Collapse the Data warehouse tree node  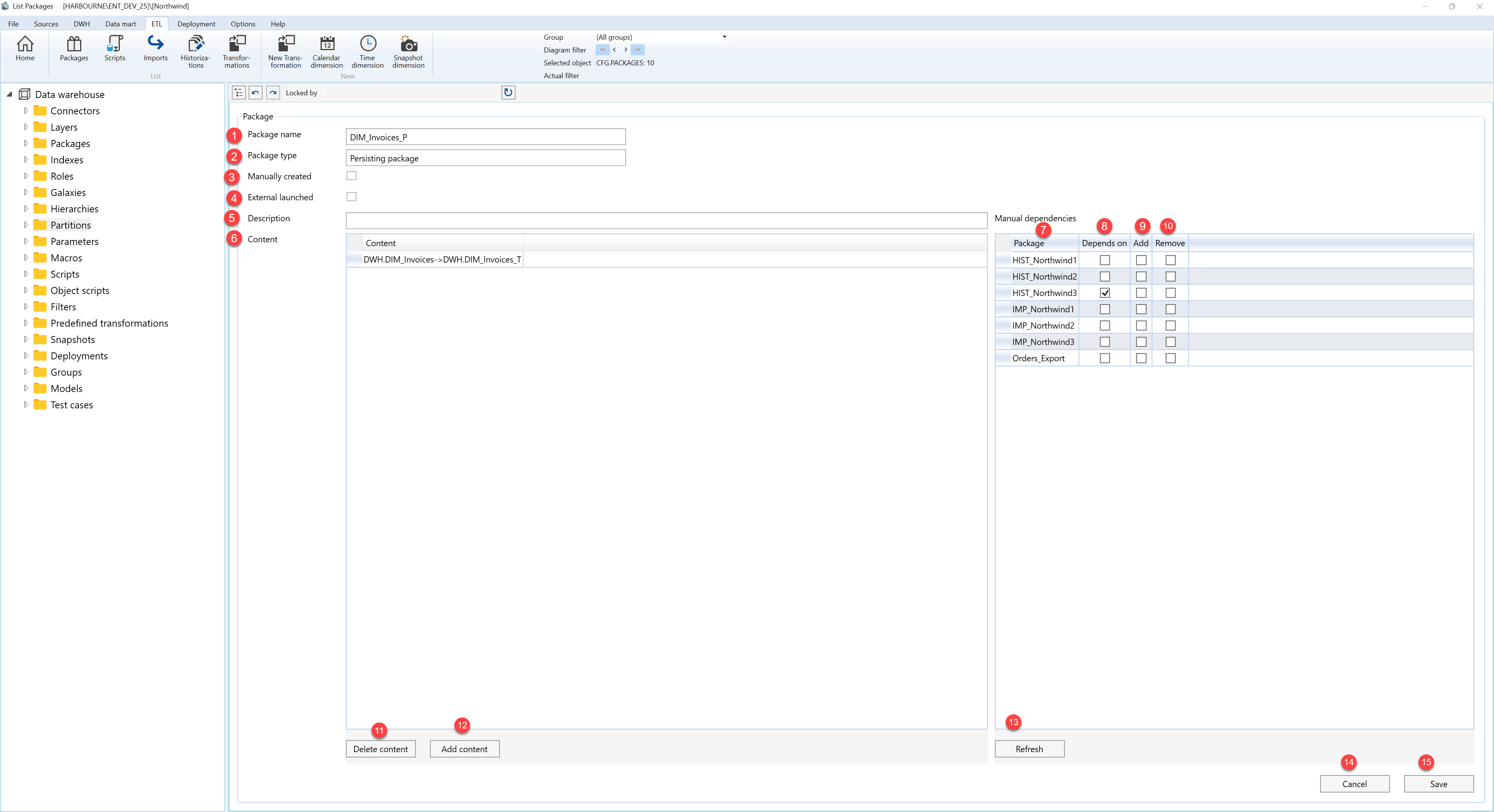coord(9,94)
